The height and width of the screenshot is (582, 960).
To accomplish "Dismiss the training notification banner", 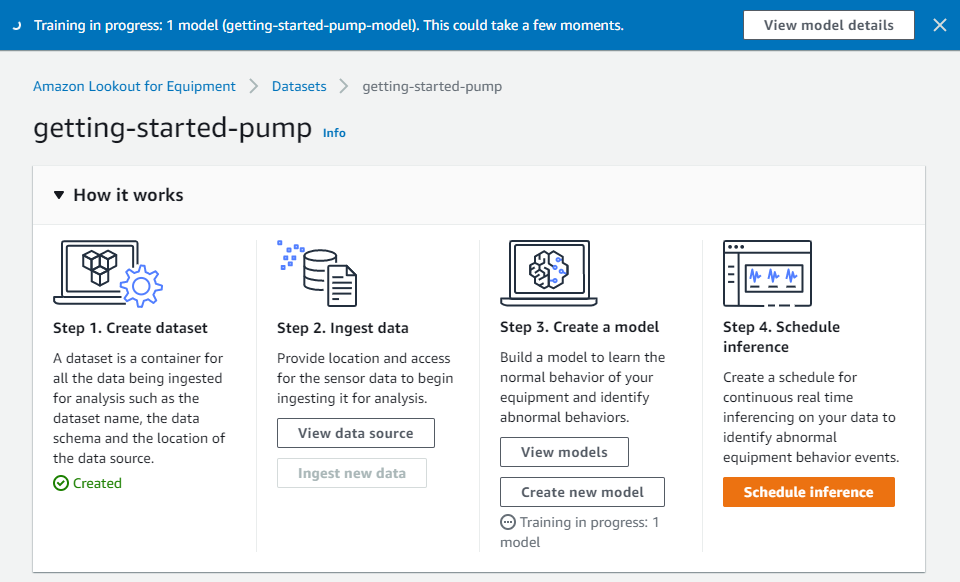I will point(940,25).
